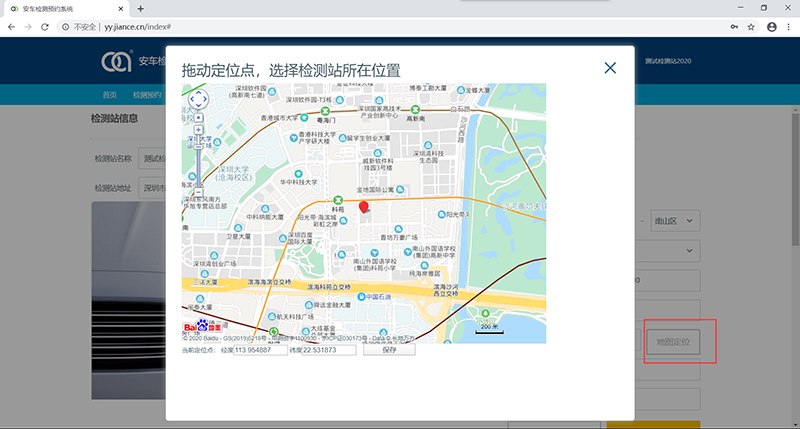Click the 香港城市大学 POI icon

click(304, 117)
